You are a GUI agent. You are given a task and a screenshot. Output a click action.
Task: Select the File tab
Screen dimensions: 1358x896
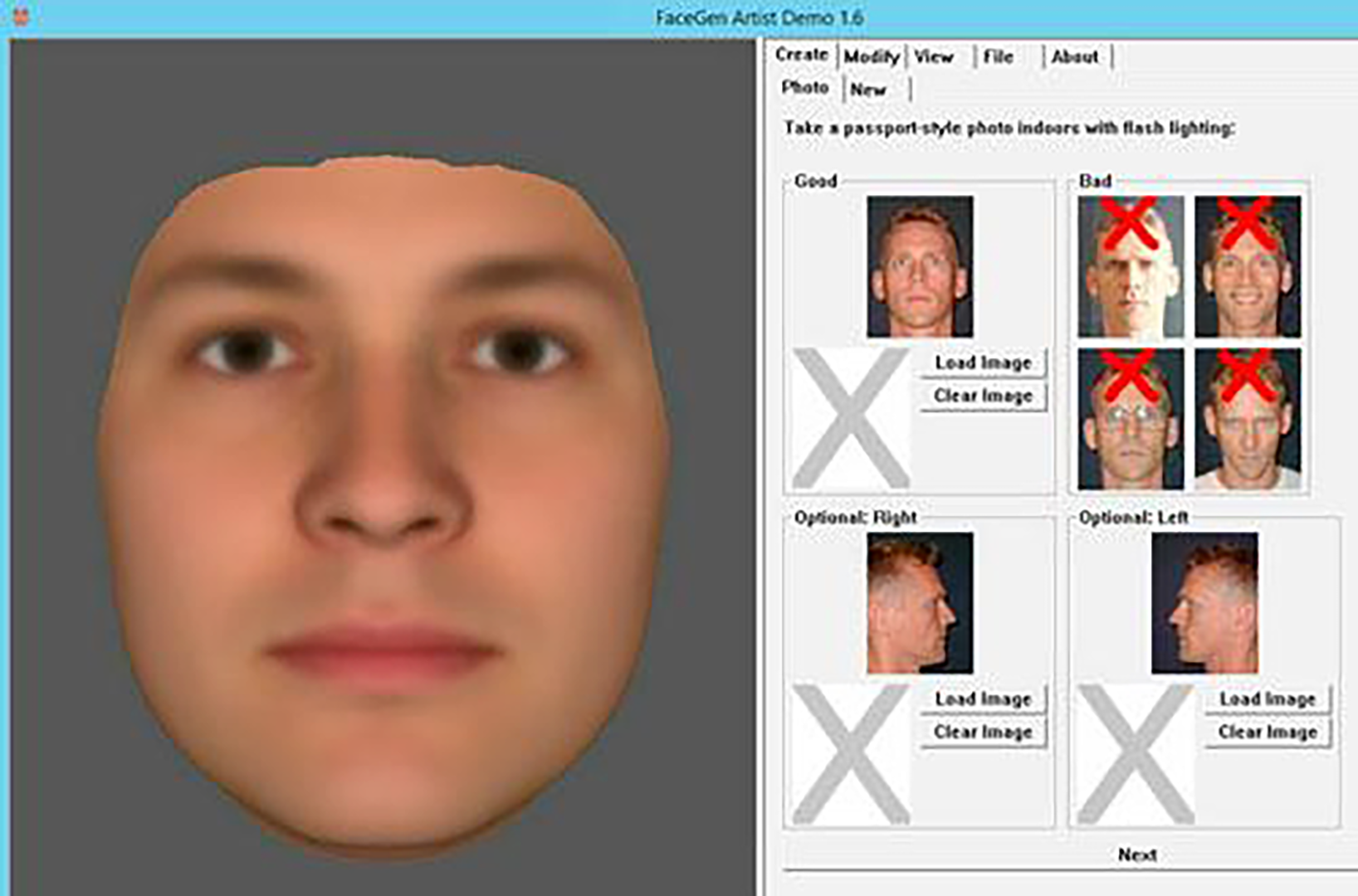coord(999,56)
